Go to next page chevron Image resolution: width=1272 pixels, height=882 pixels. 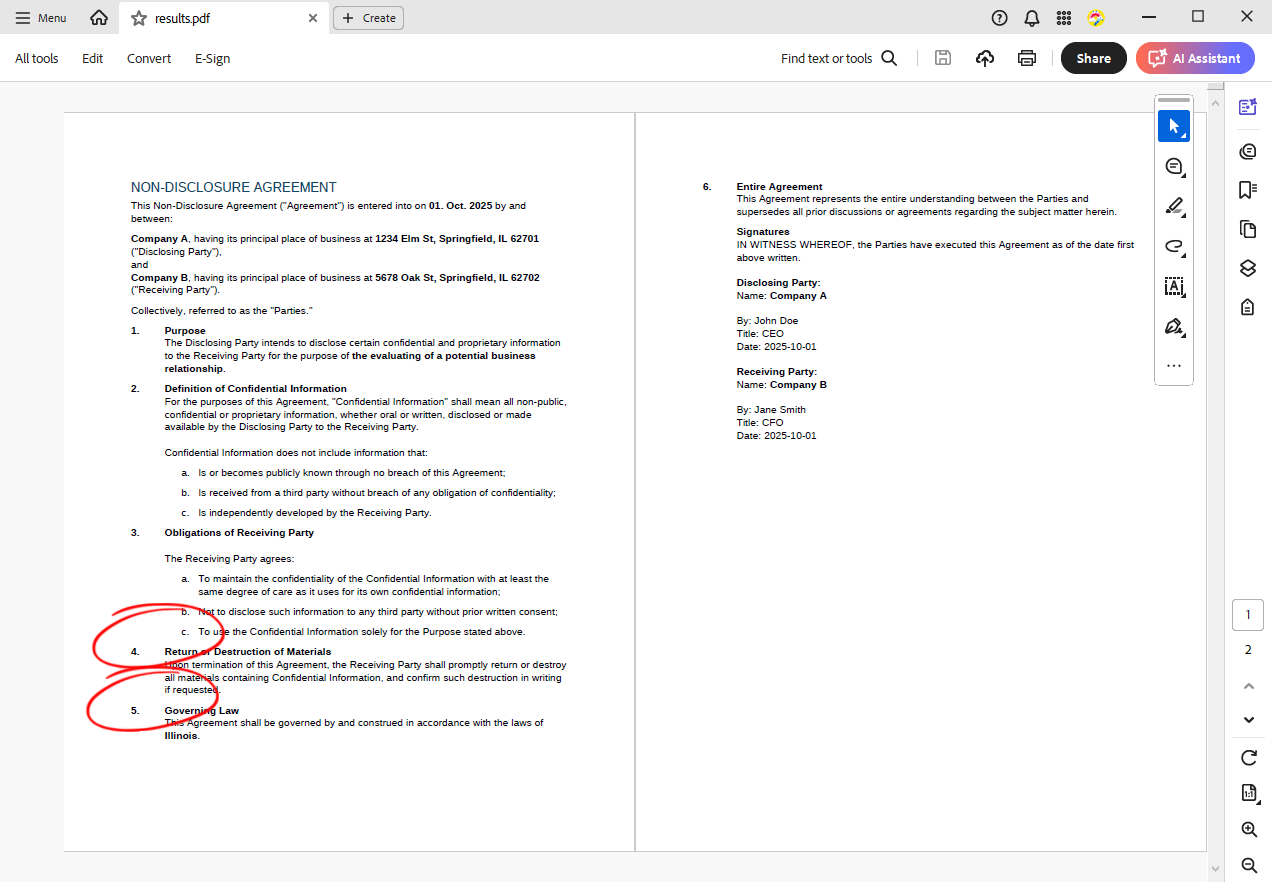(x=1248, y=720)
